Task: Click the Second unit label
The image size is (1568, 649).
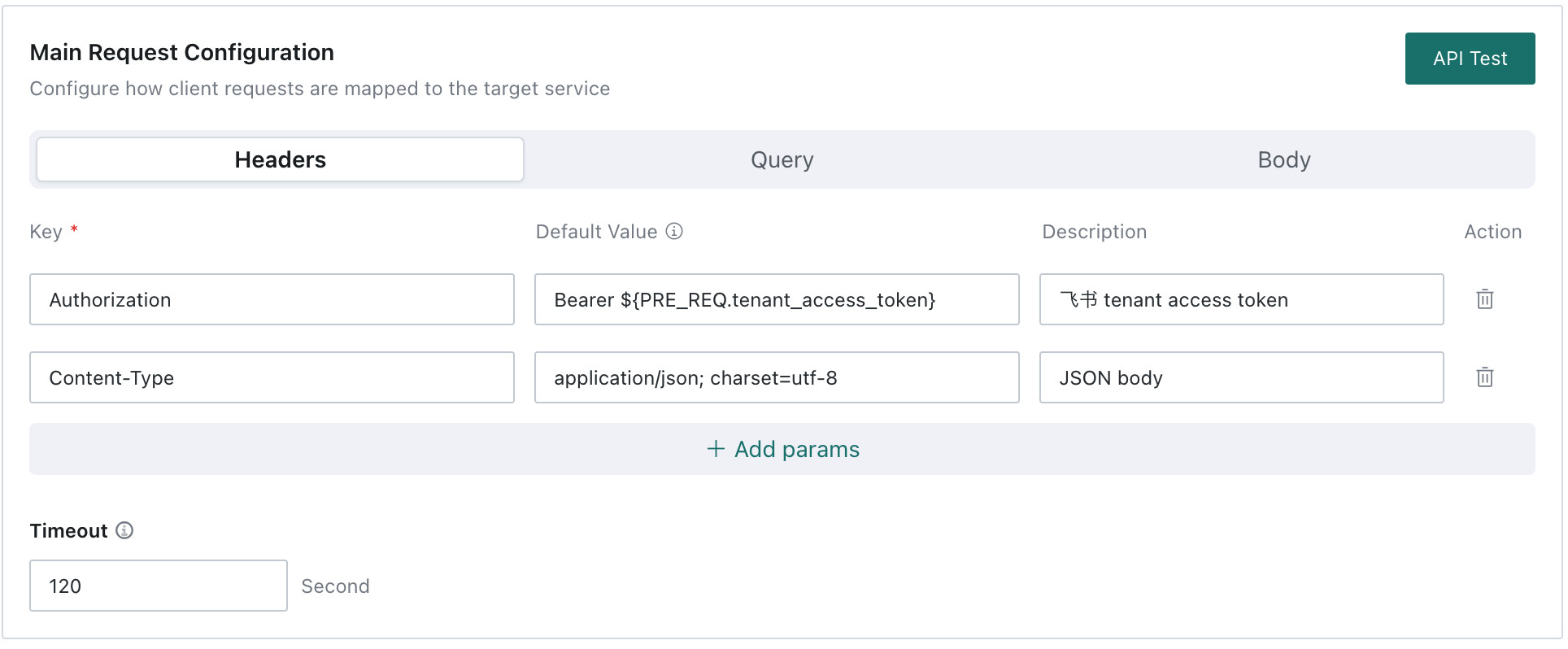Action: [x=335, y=586]
